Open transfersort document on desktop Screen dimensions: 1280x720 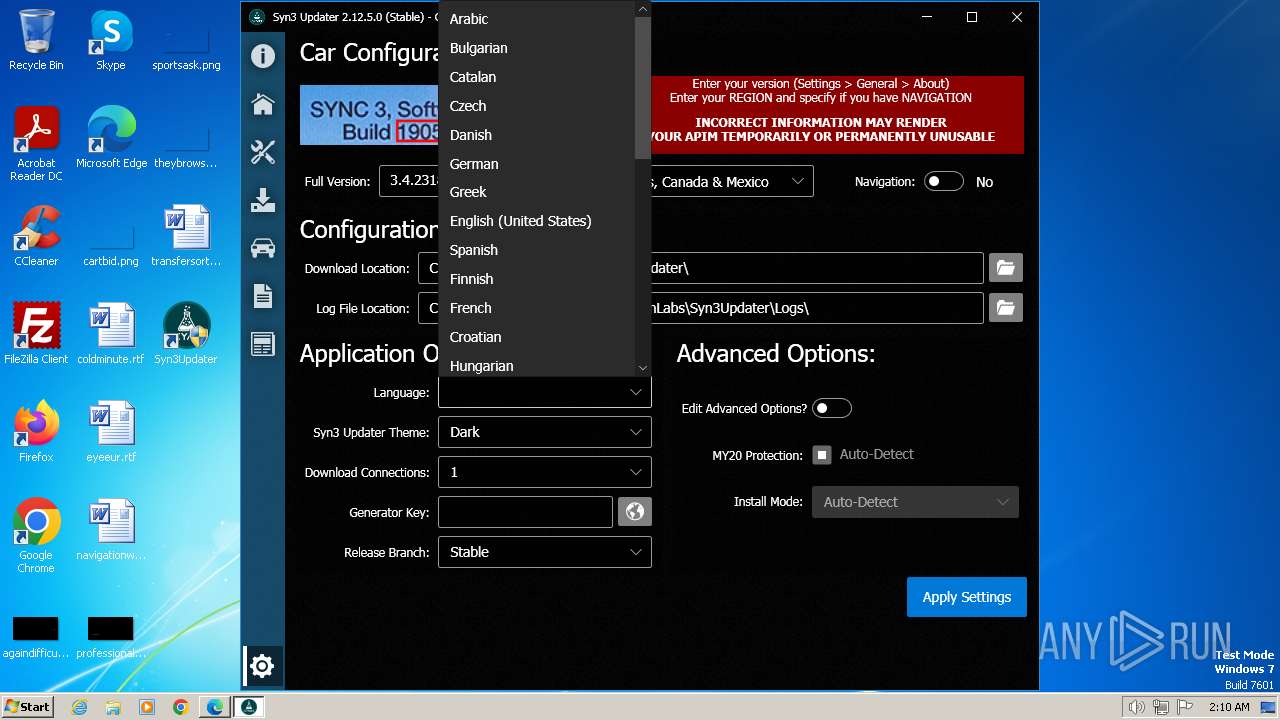coord(186,236)
